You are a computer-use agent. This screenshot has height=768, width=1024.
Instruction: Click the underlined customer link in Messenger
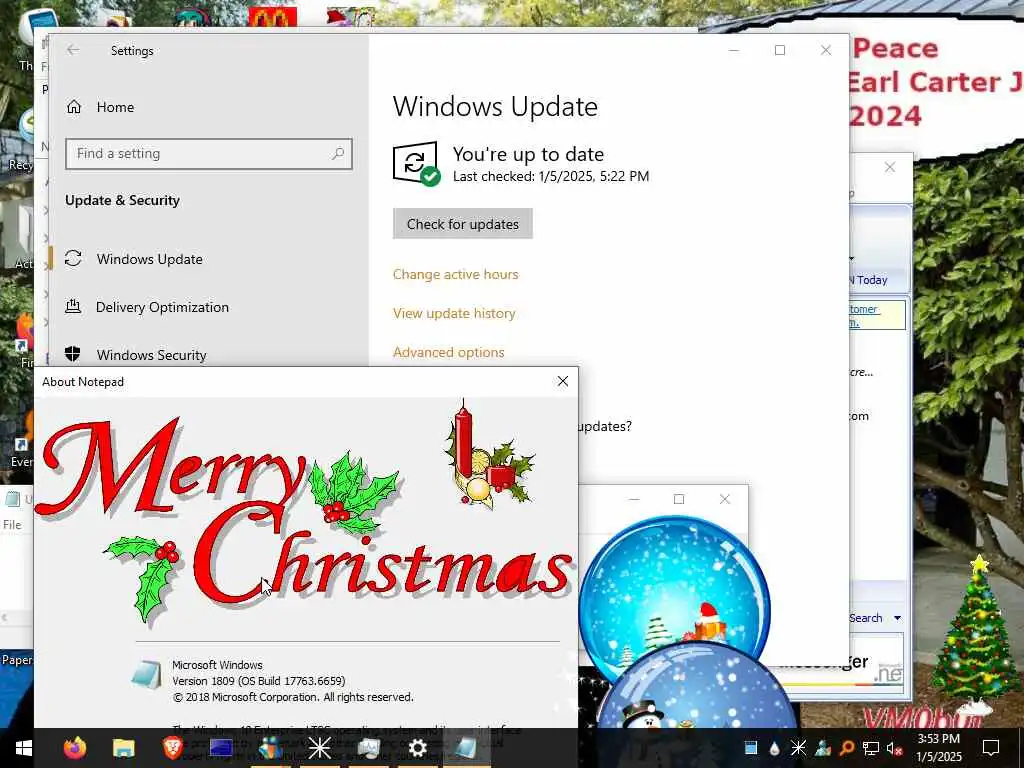click(x=865, y=315)
